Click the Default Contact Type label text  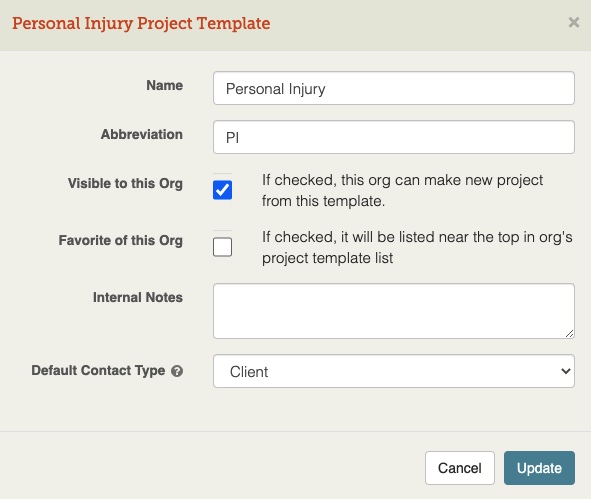pos(98,370)
